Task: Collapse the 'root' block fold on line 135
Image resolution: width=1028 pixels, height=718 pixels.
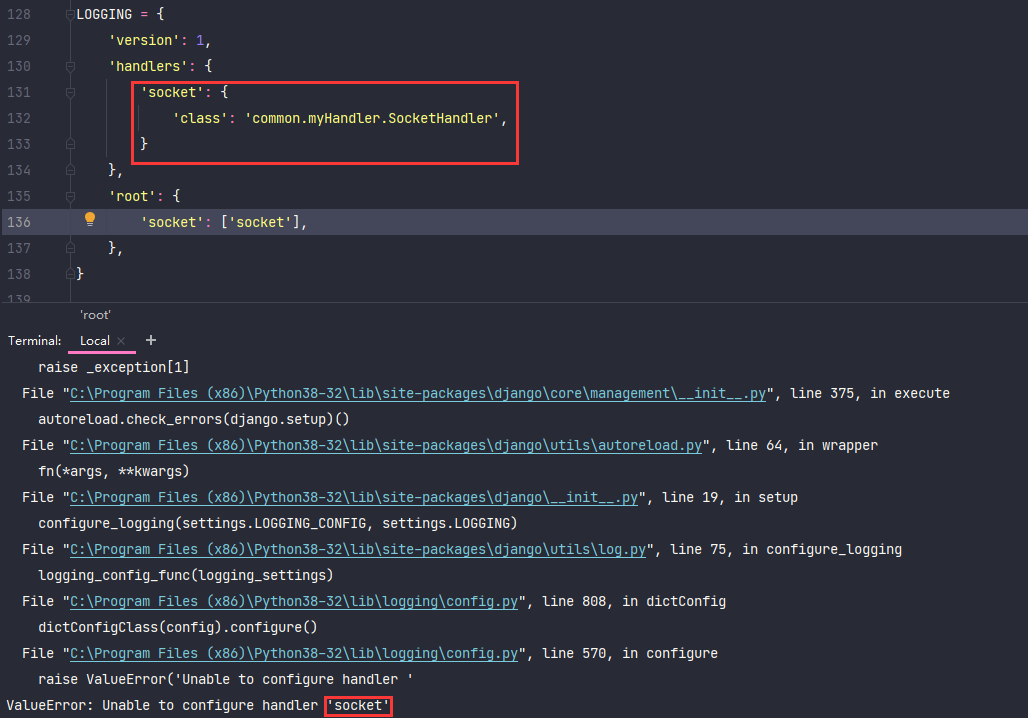Action: (70, 196)
